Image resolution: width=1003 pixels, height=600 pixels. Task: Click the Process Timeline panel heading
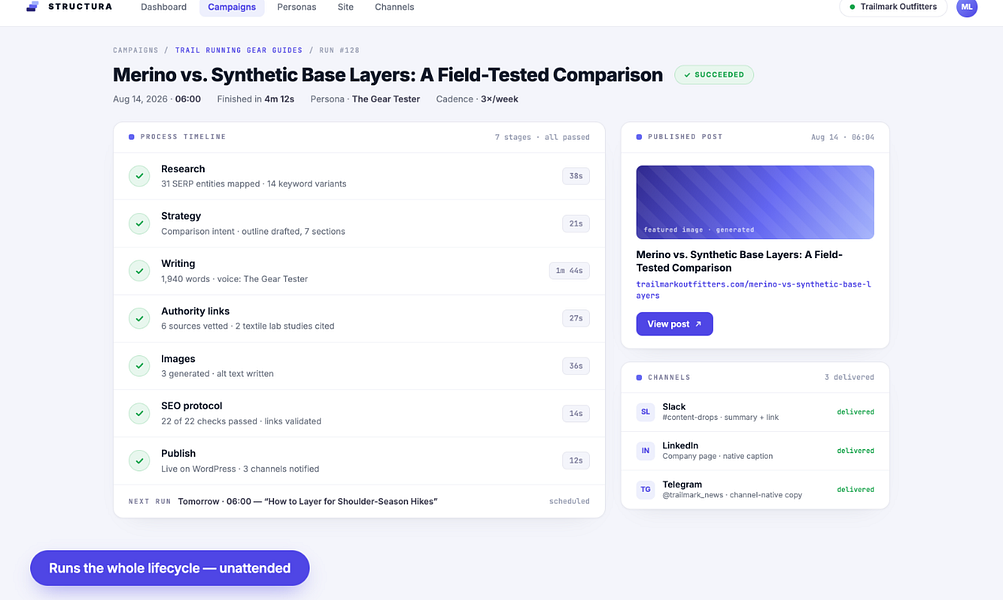point(183,137)
